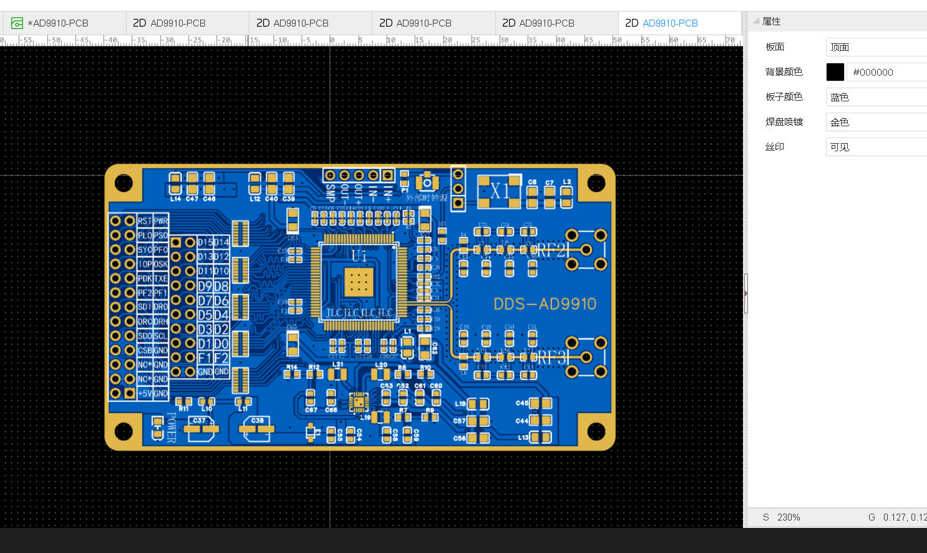This screenshot has height=553, width=927.
Task: Open the 焊盘喷镀 dropdown showing 金色
Action: point(876,122)
